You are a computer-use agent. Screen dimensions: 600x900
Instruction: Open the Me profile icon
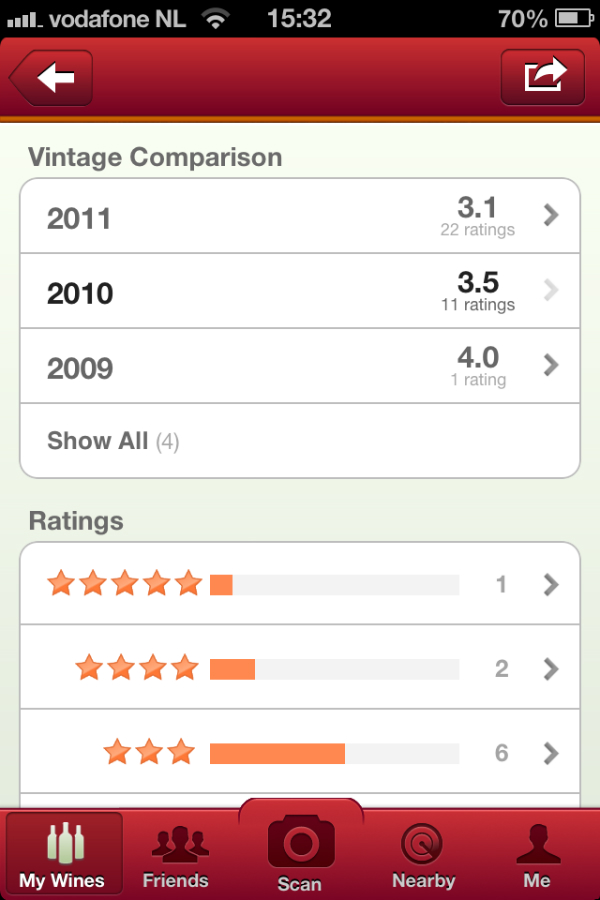[536, 843]
